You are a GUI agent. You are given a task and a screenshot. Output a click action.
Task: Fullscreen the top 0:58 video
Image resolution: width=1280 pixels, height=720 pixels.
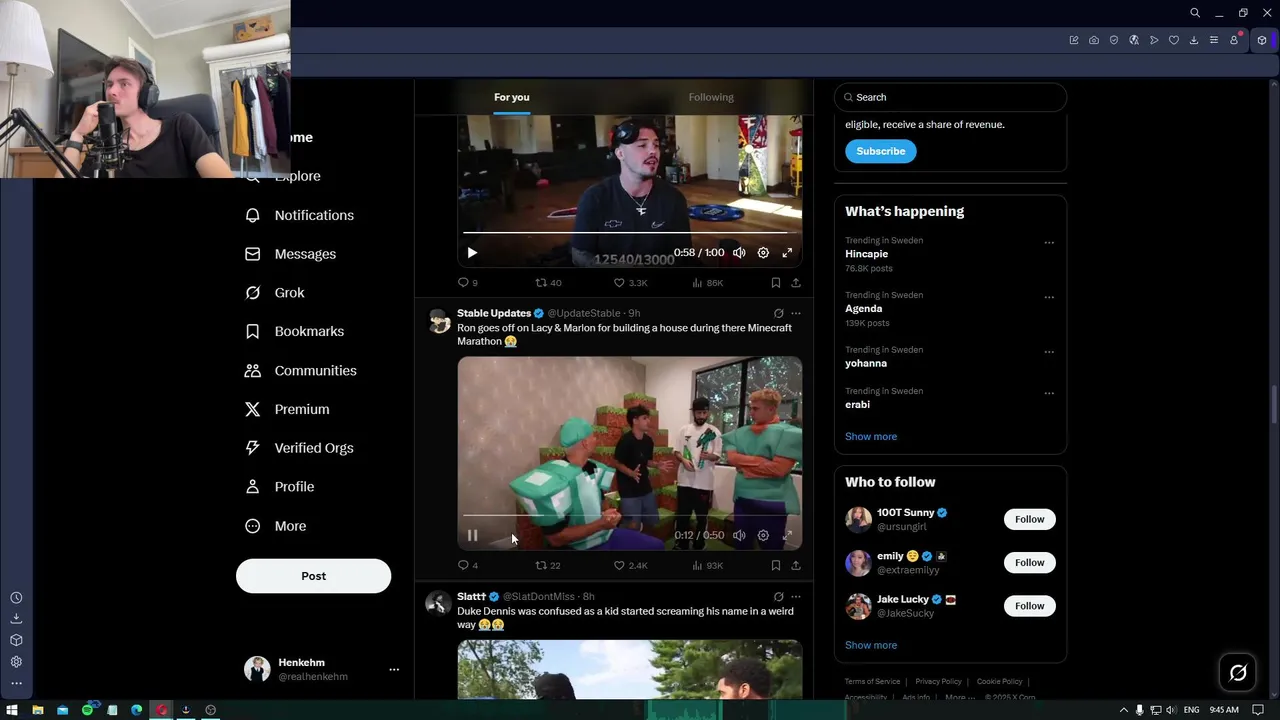787,253
